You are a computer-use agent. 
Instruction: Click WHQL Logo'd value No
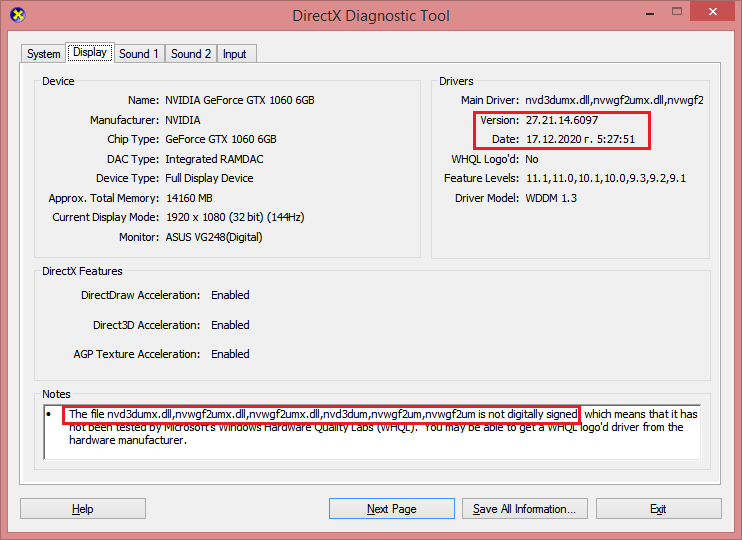(532, 159)
